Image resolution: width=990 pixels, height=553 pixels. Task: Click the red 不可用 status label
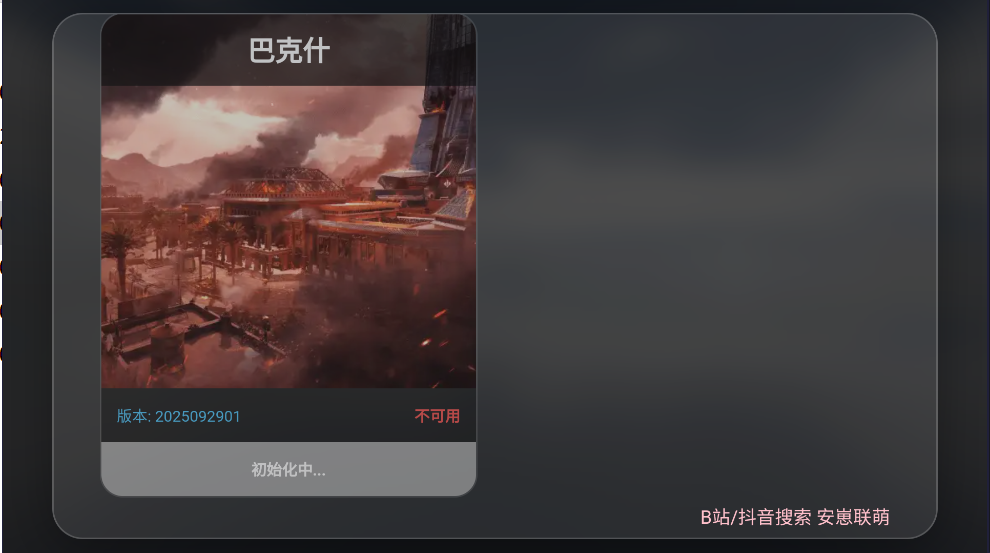pyautogui.click(x=437, y=416)
